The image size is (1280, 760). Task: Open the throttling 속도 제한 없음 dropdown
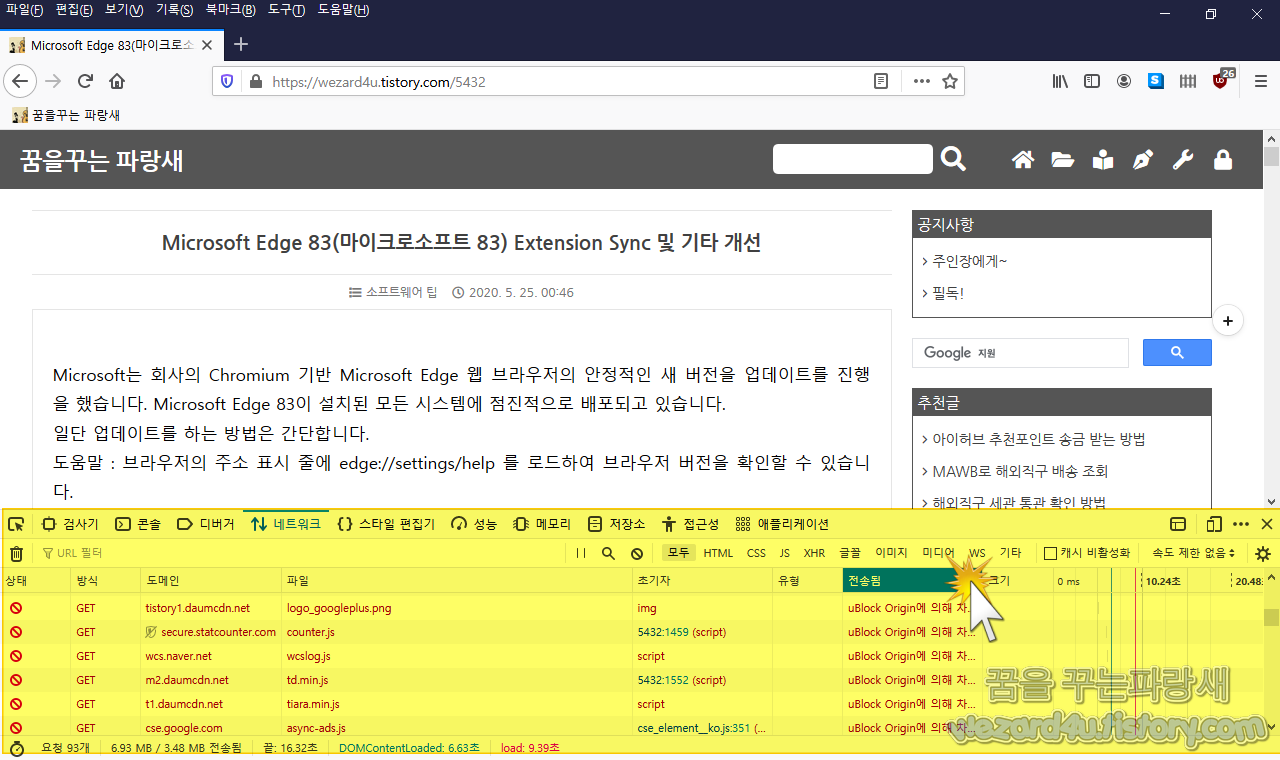click(1193, 553)
